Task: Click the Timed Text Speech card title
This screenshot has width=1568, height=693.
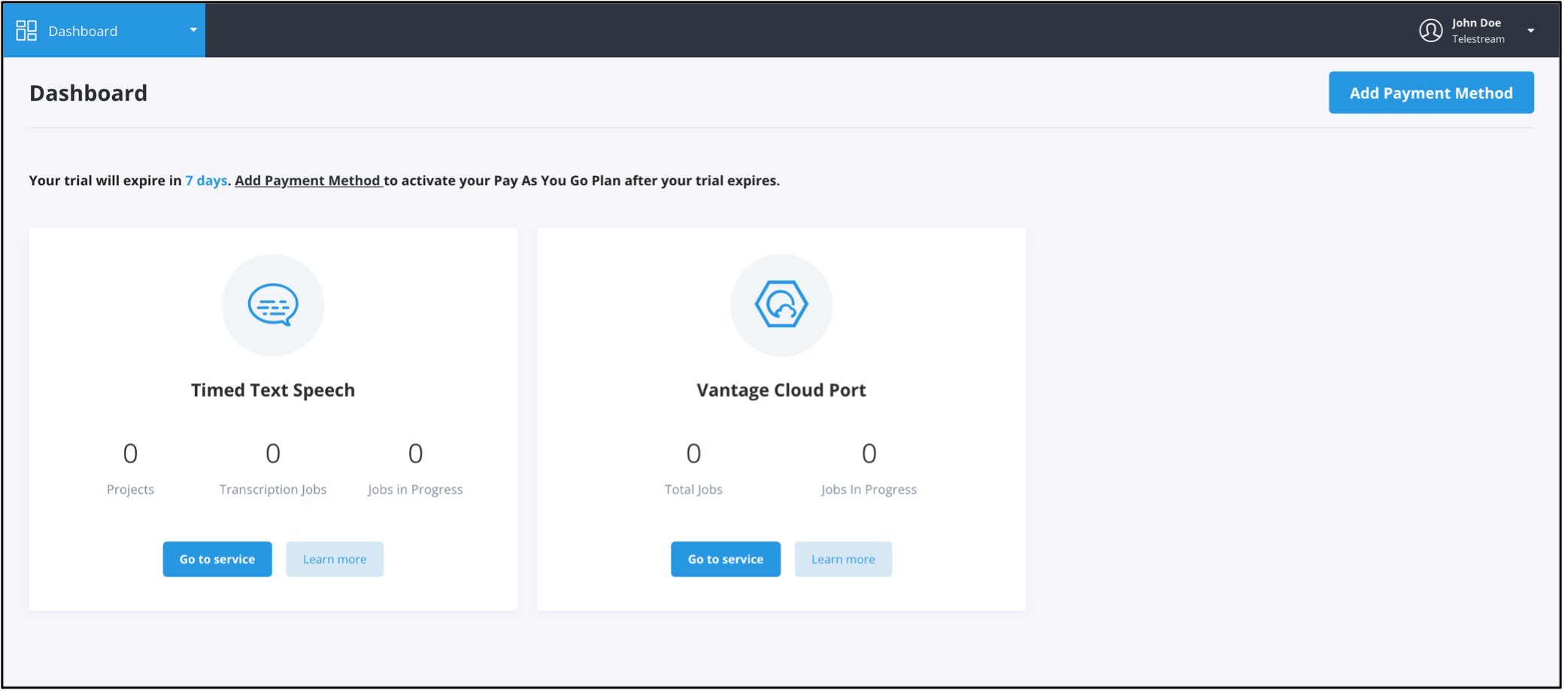Action: (273, 390)
